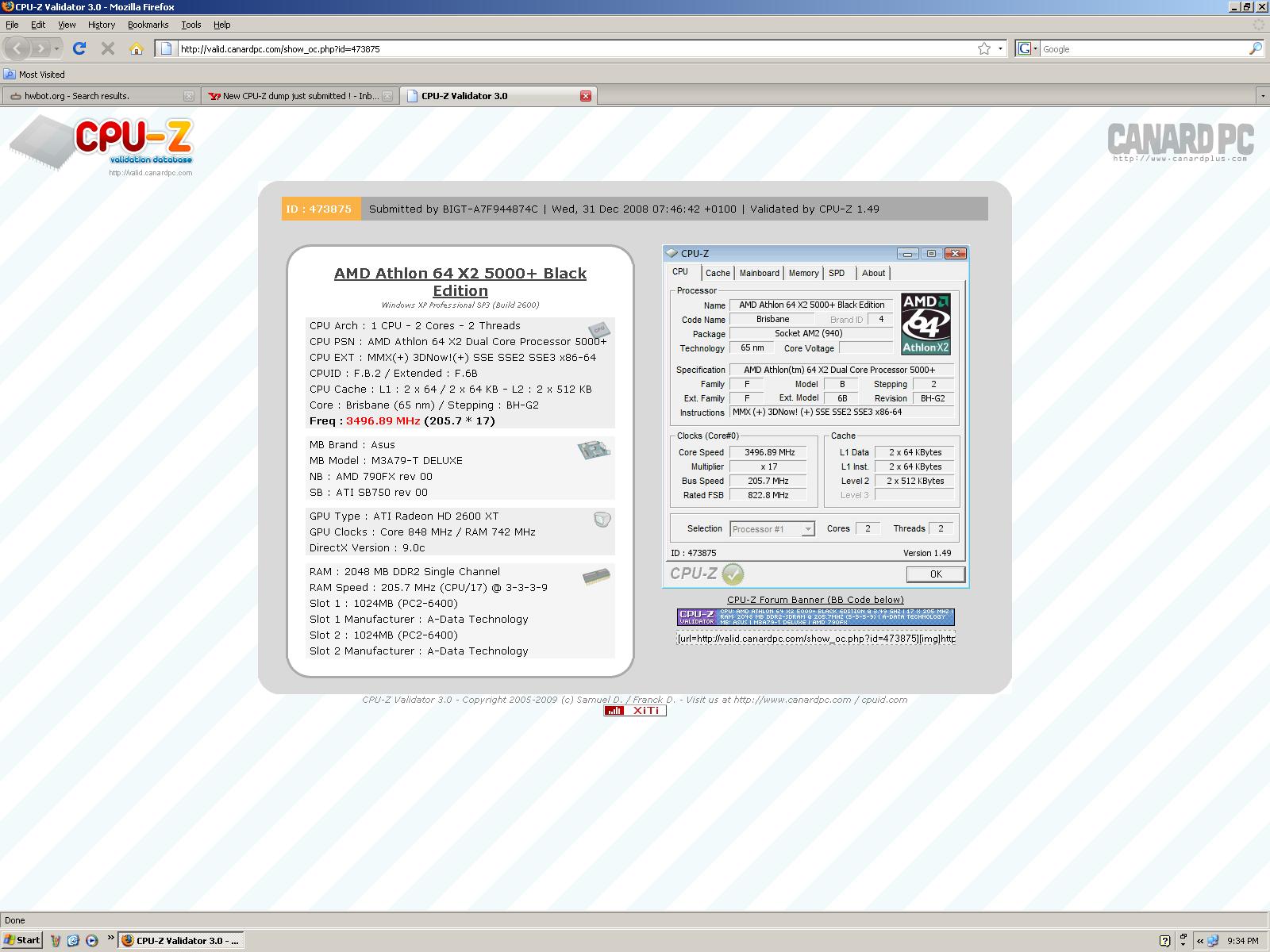Image resolution: width=1270 pixels, height=952 pixels.
Task: Bookmark this page with the star icon
Action: point(984,48)
